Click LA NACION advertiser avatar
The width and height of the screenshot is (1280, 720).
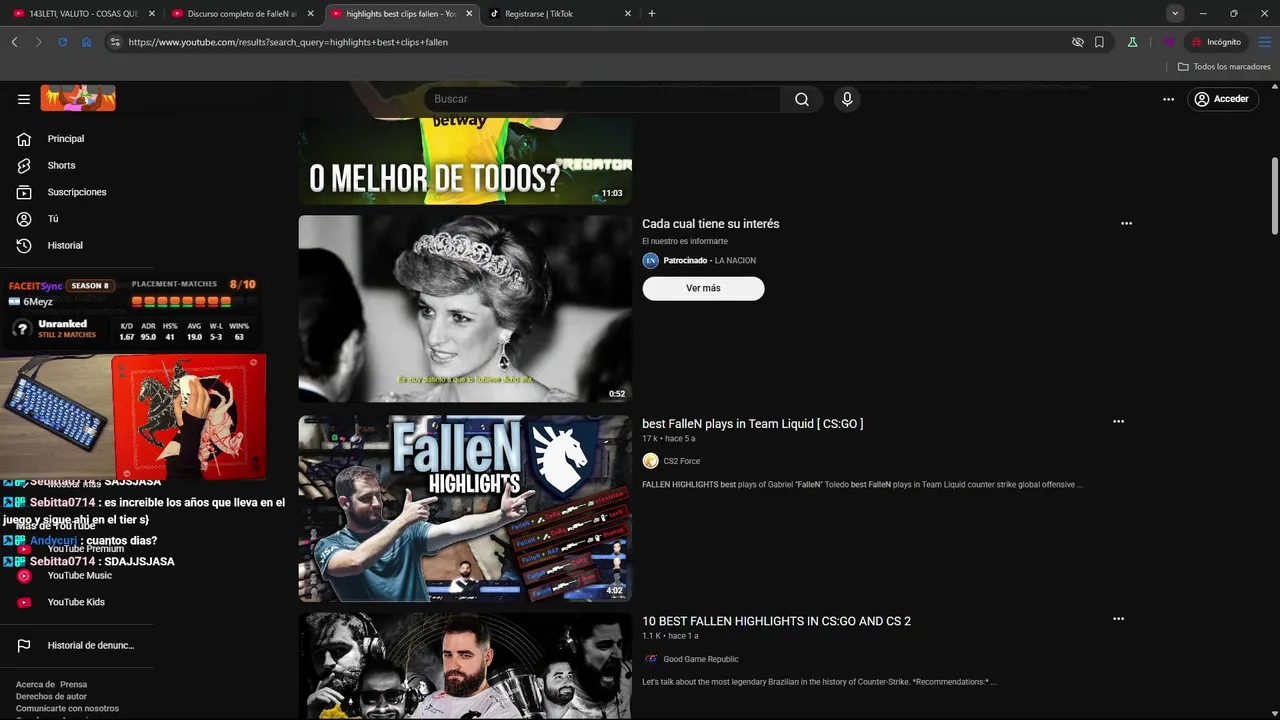(650, 261)
